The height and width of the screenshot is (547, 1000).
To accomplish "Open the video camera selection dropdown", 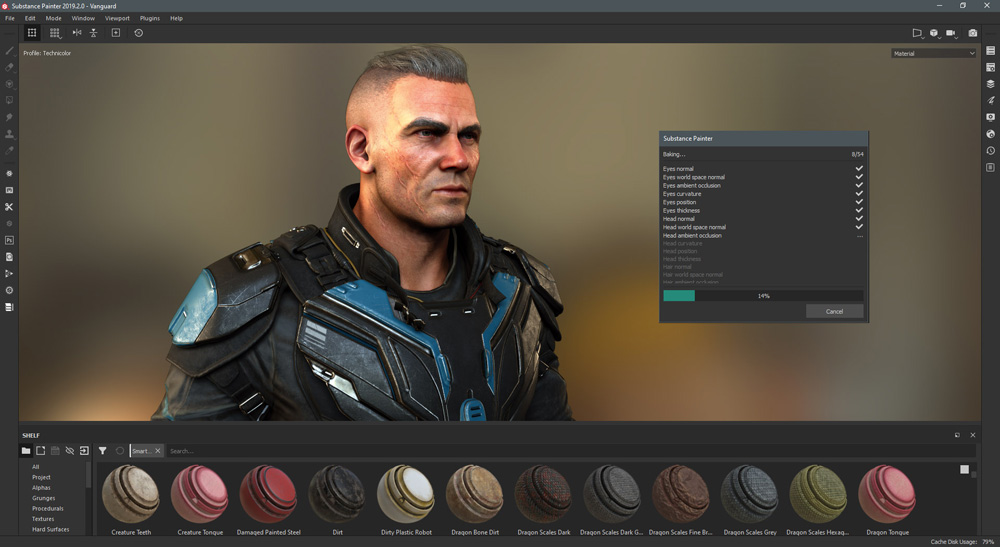I will [952, 33].
